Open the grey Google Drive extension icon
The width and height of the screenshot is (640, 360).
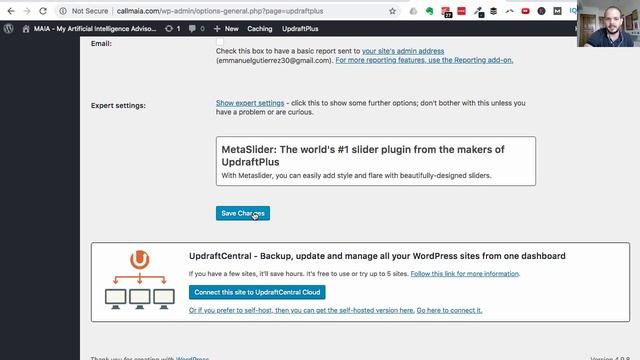click(413, 11)
